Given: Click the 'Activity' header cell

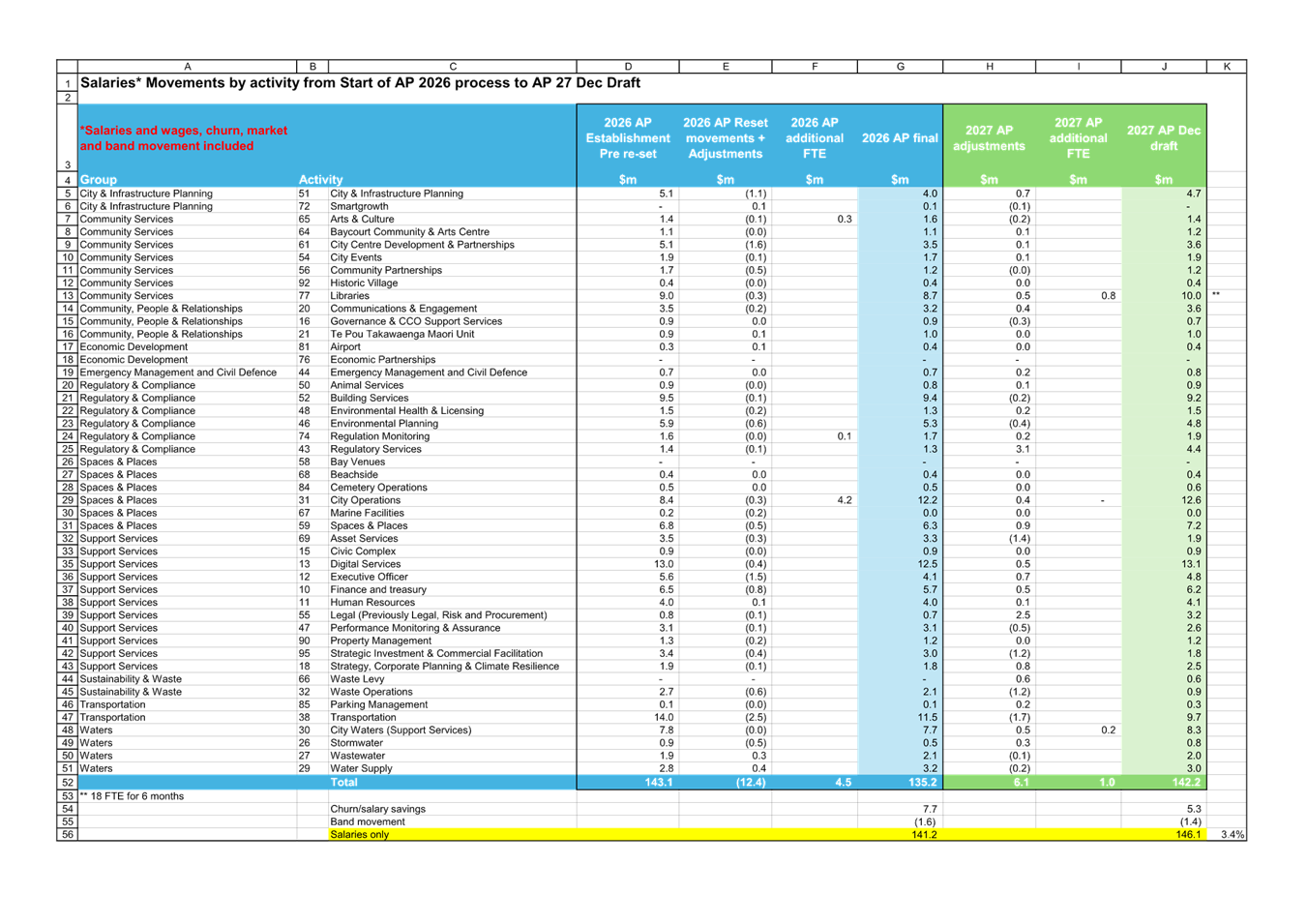Looking at the screenshot, I should tap(321, 180).
